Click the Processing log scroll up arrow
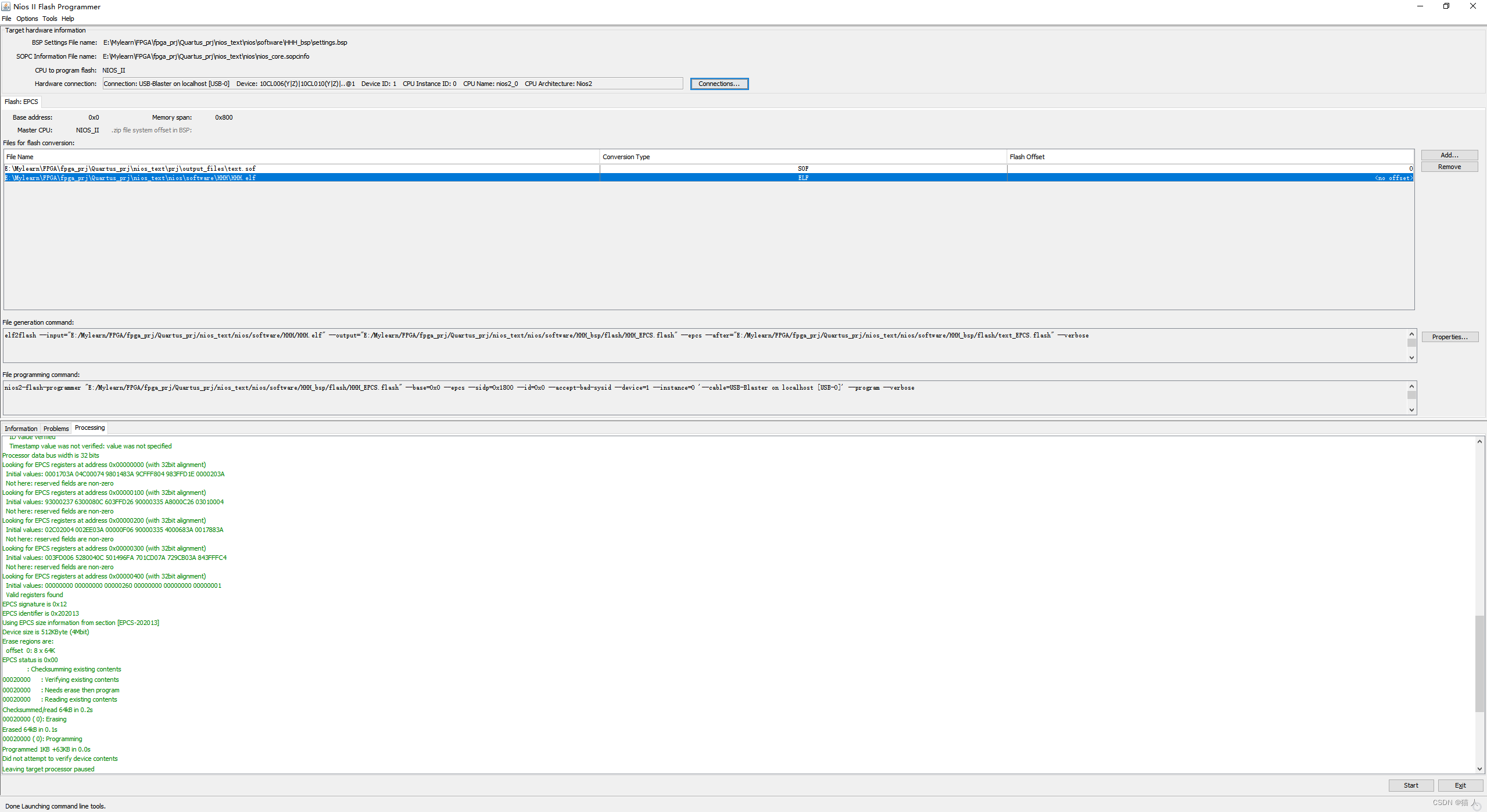This screenshot has height=812, width=1487. point(1479,442)
